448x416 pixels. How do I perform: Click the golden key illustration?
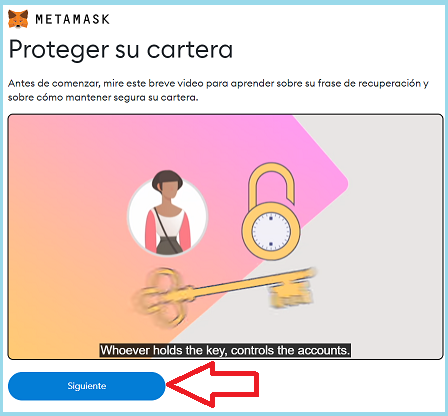click(x=223, y=295)
